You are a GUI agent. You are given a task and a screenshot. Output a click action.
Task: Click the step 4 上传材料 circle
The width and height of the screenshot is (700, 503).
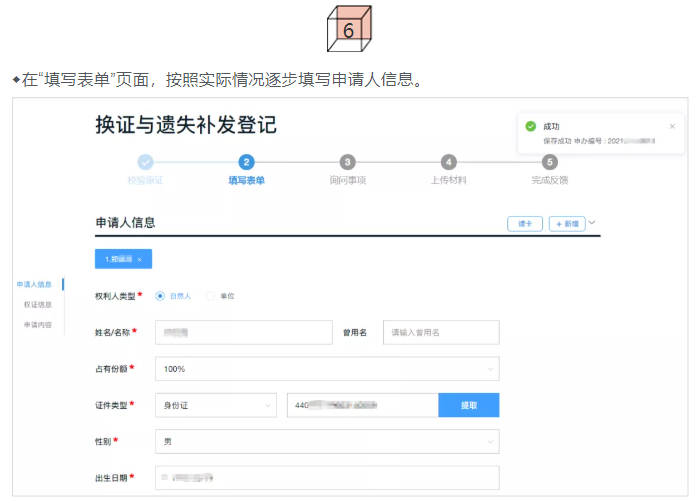(x=449, y=162)
